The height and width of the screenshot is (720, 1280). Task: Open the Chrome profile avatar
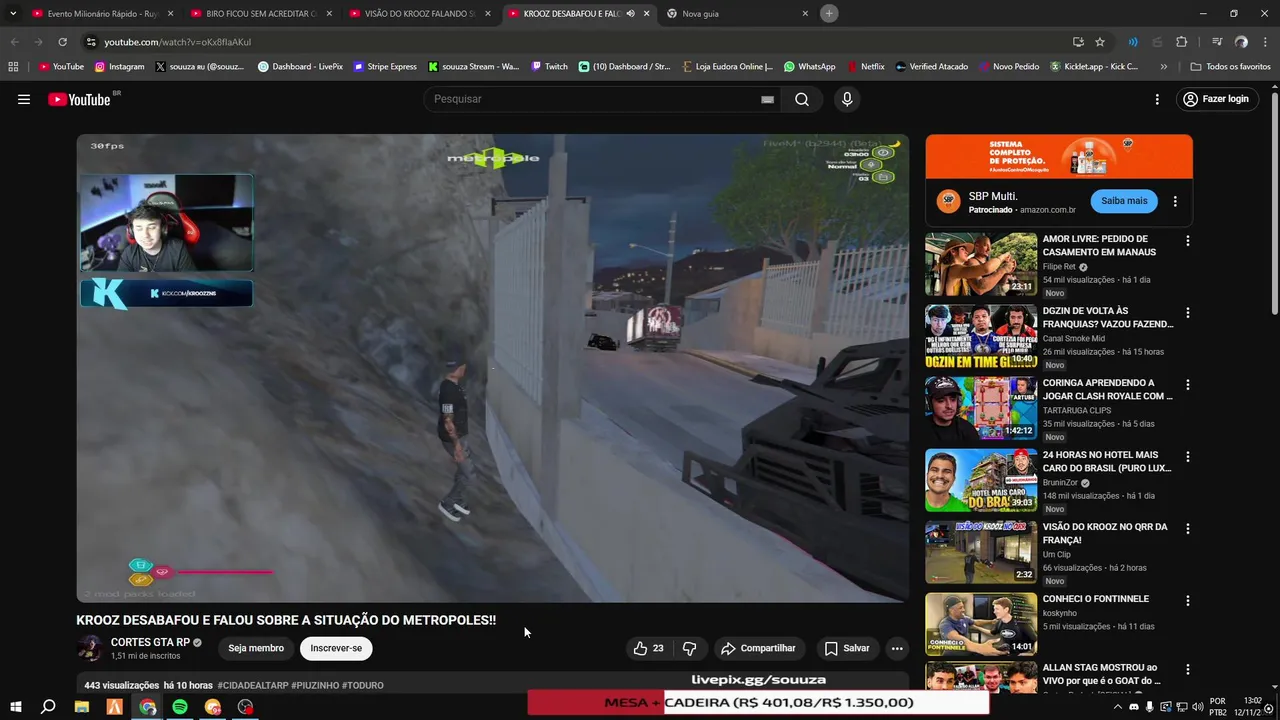(x=1241, y=42)
